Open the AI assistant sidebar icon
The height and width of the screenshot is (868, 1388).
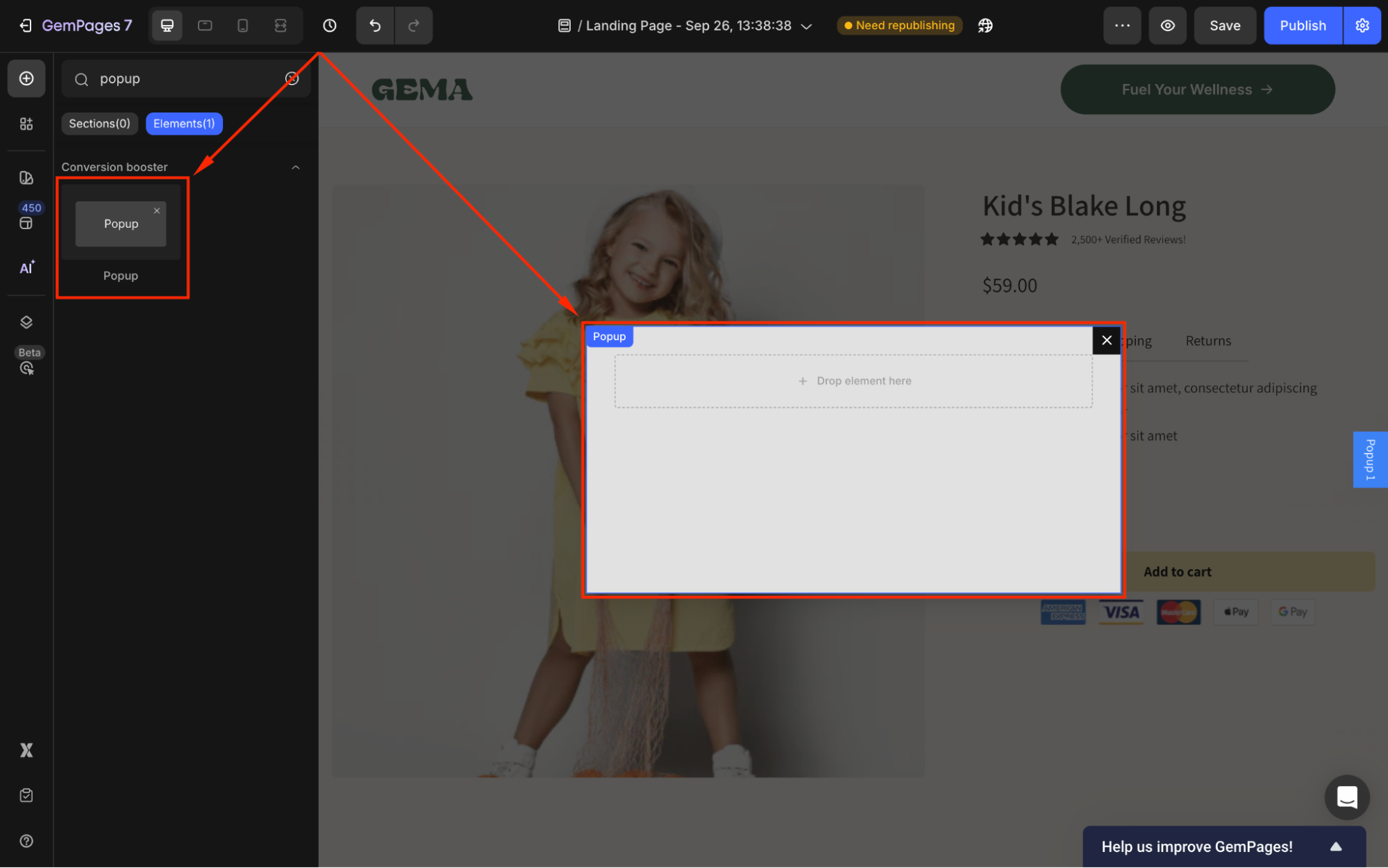(x=26, y=267)
